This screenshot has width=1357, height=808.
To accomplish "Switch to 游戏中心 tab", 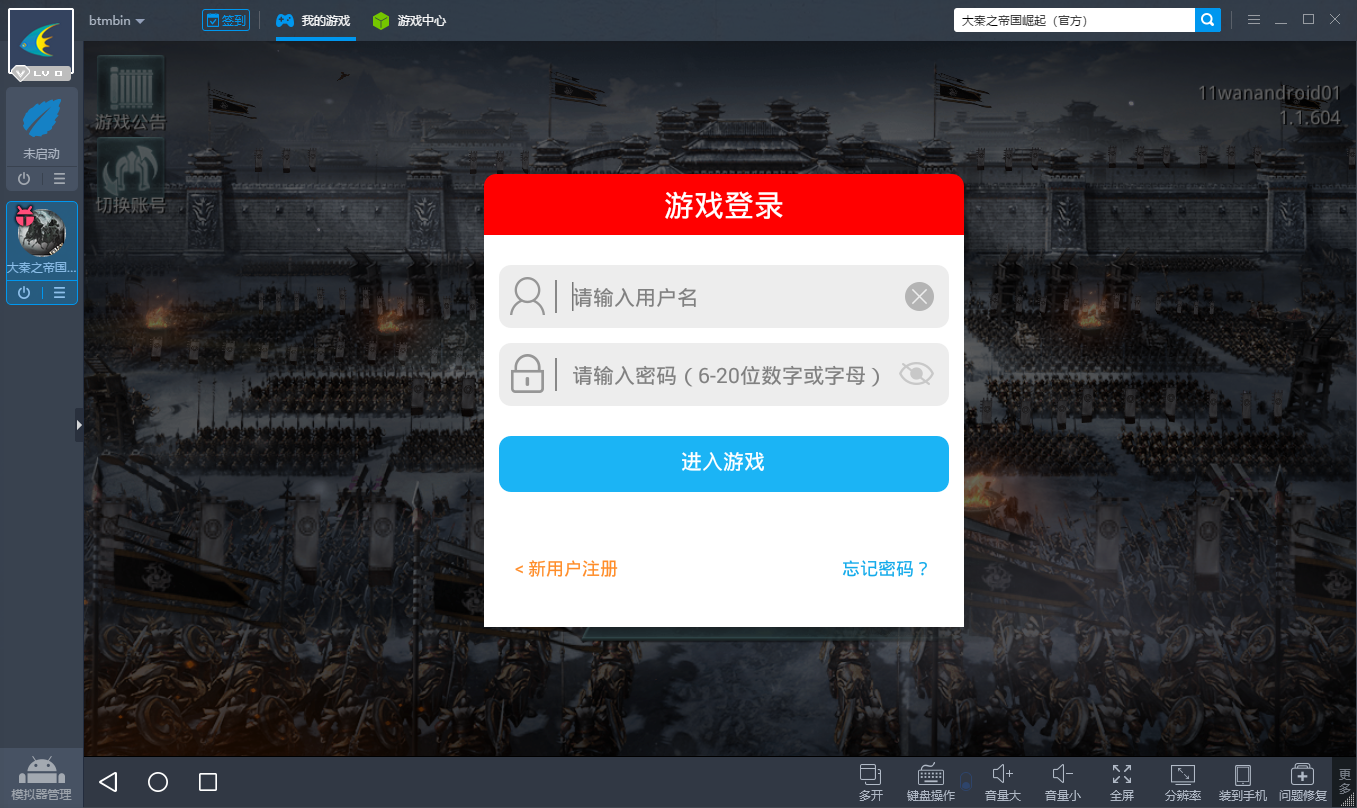I will coord(409,20).
